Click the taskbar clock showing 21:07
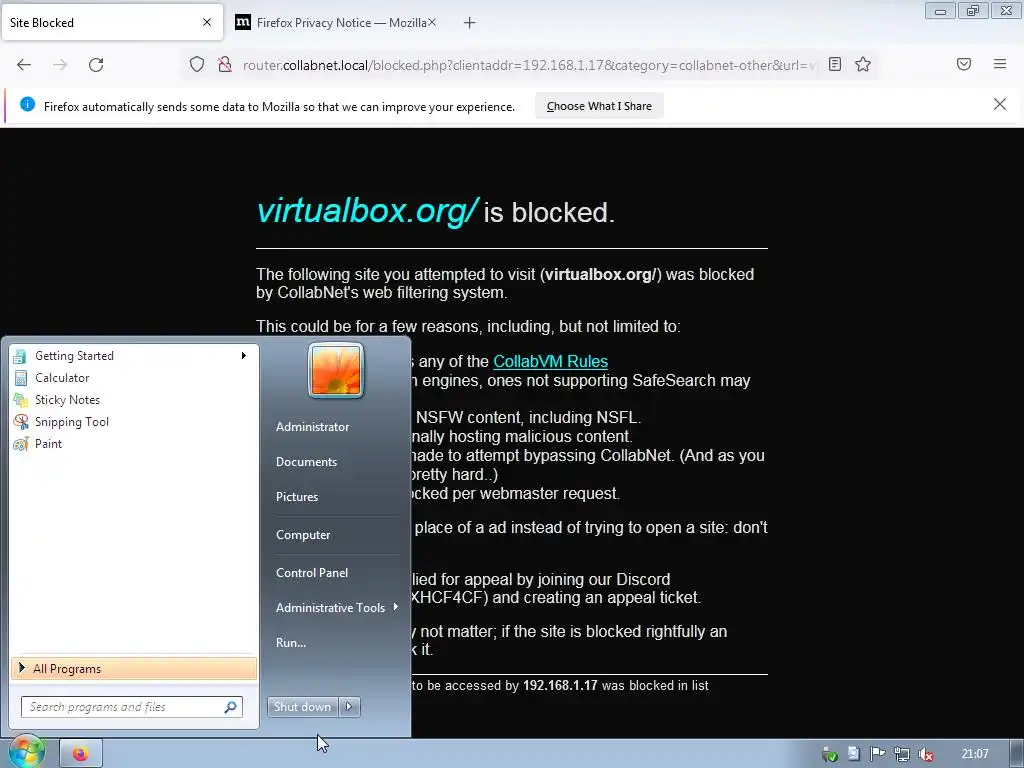Screen dimensions: 1024x768 click(975, 754)
